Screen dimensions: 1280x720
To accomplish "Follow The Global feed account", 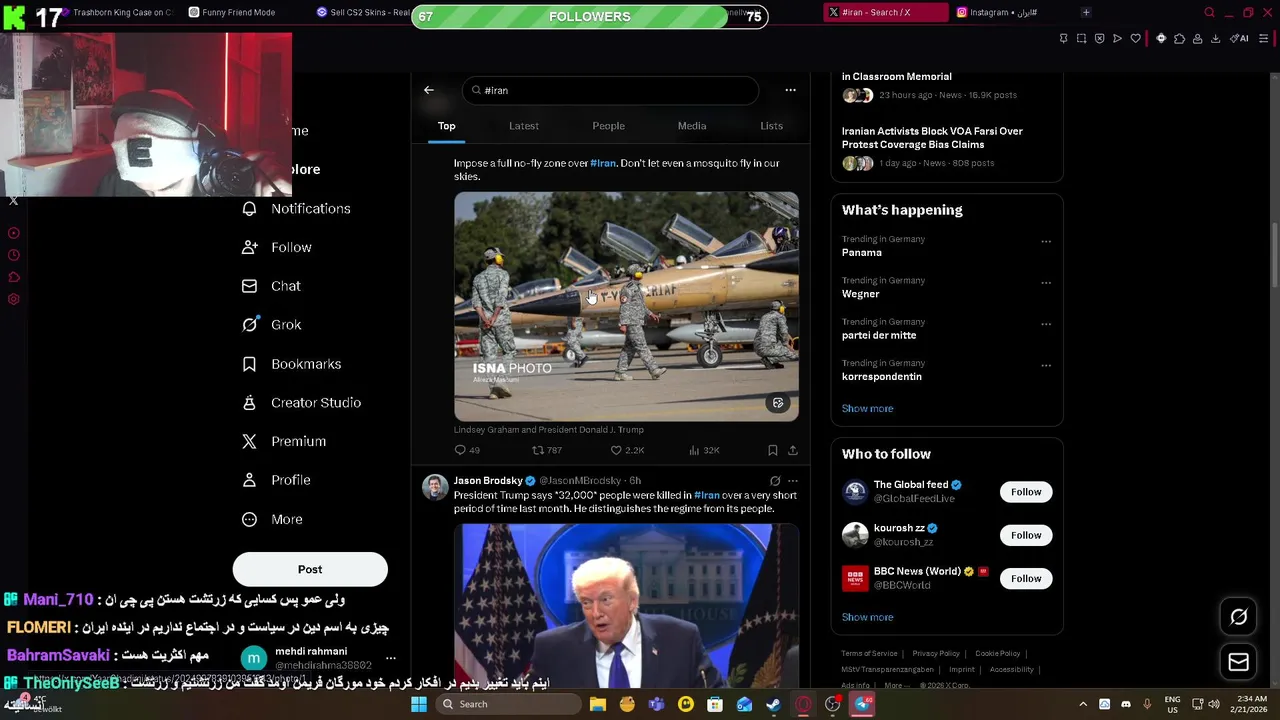I will coord(1026,492).
